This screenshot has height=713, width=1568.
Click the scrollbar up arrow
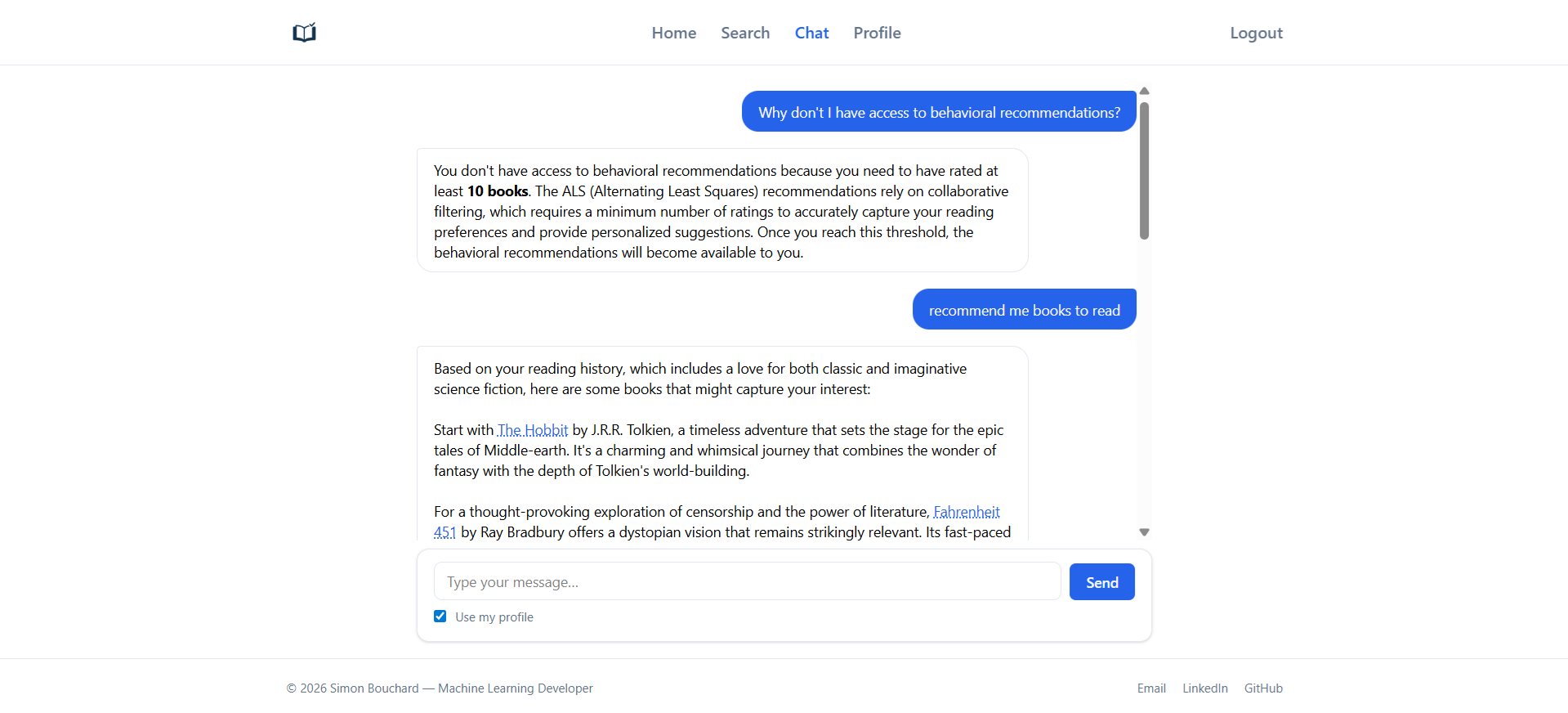point(1144,91)
